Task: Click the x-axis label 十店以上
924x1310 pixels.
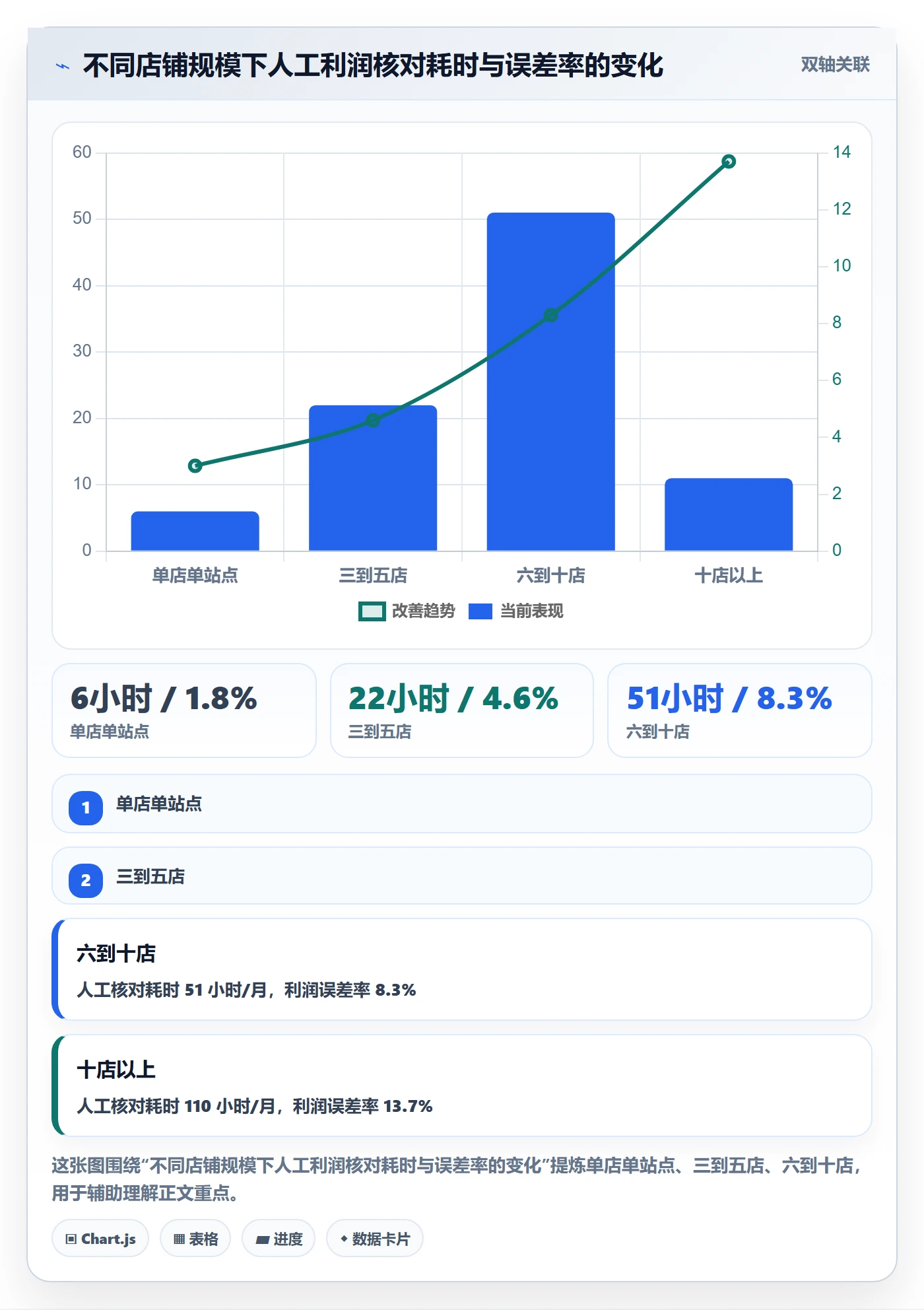Action: tap(729, 576)
